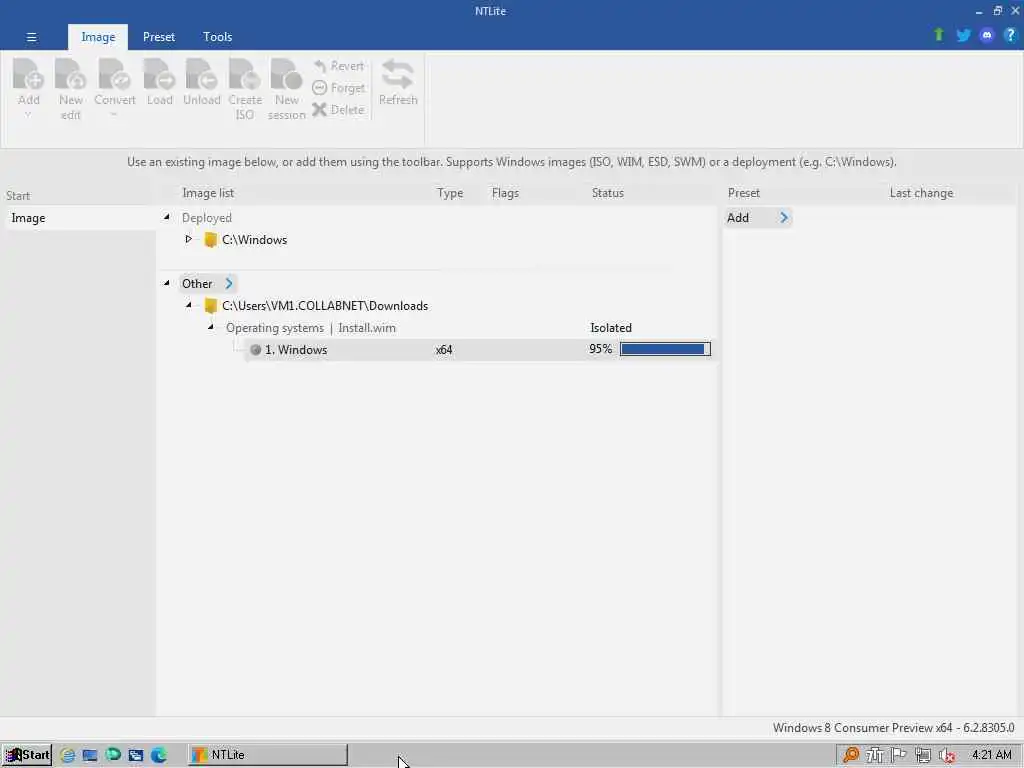
Task: Click the Refresh icon
Action: pyautogui.click(x=398, y=74)
